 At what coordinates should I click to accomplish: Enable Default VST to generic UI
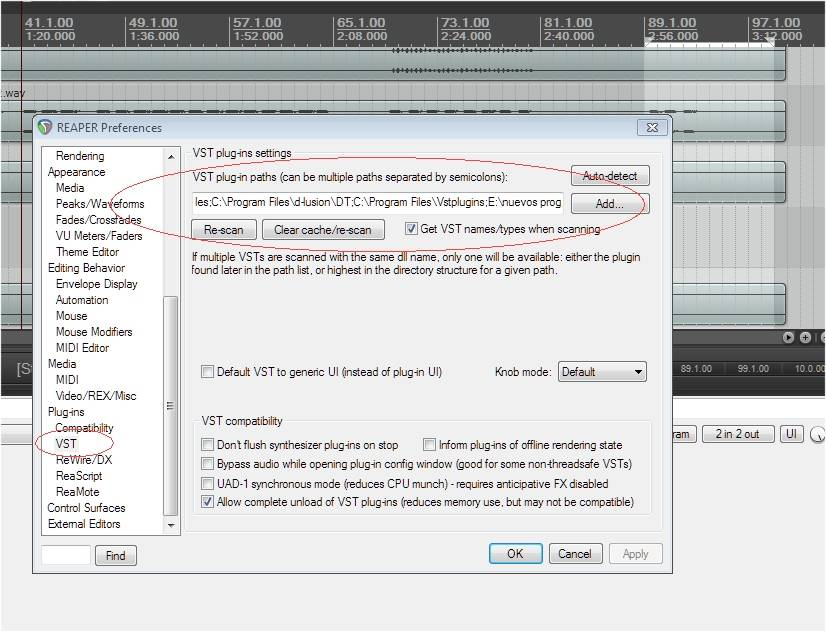click(x=208, y=372)
